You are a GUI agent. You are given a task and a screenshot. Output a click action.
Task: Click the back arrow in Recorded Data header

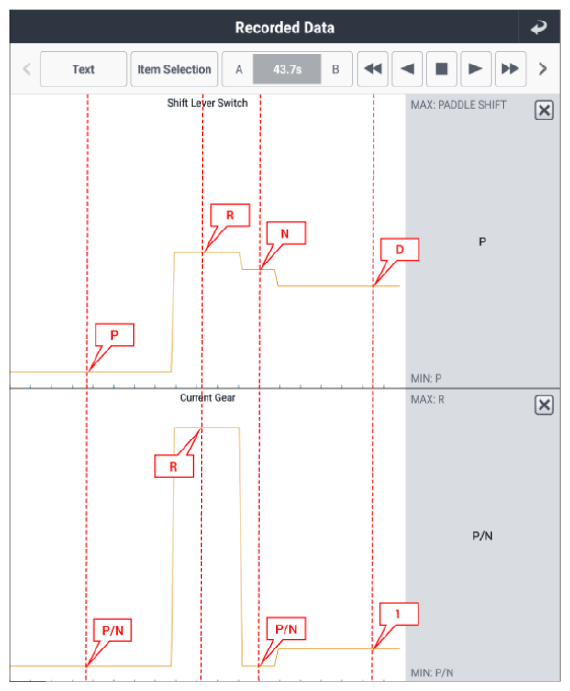[539, 27]
